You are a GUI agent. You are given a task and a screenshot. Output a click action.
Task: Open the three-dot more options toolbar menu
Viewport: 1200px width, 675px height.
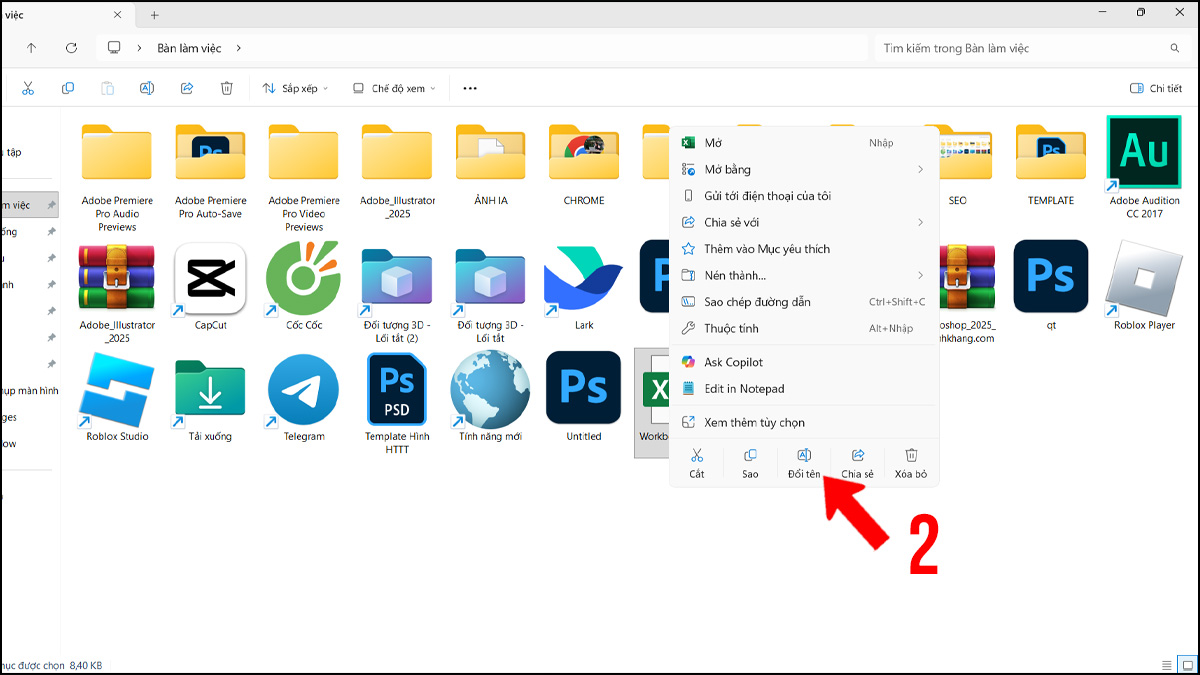[470, 88]
